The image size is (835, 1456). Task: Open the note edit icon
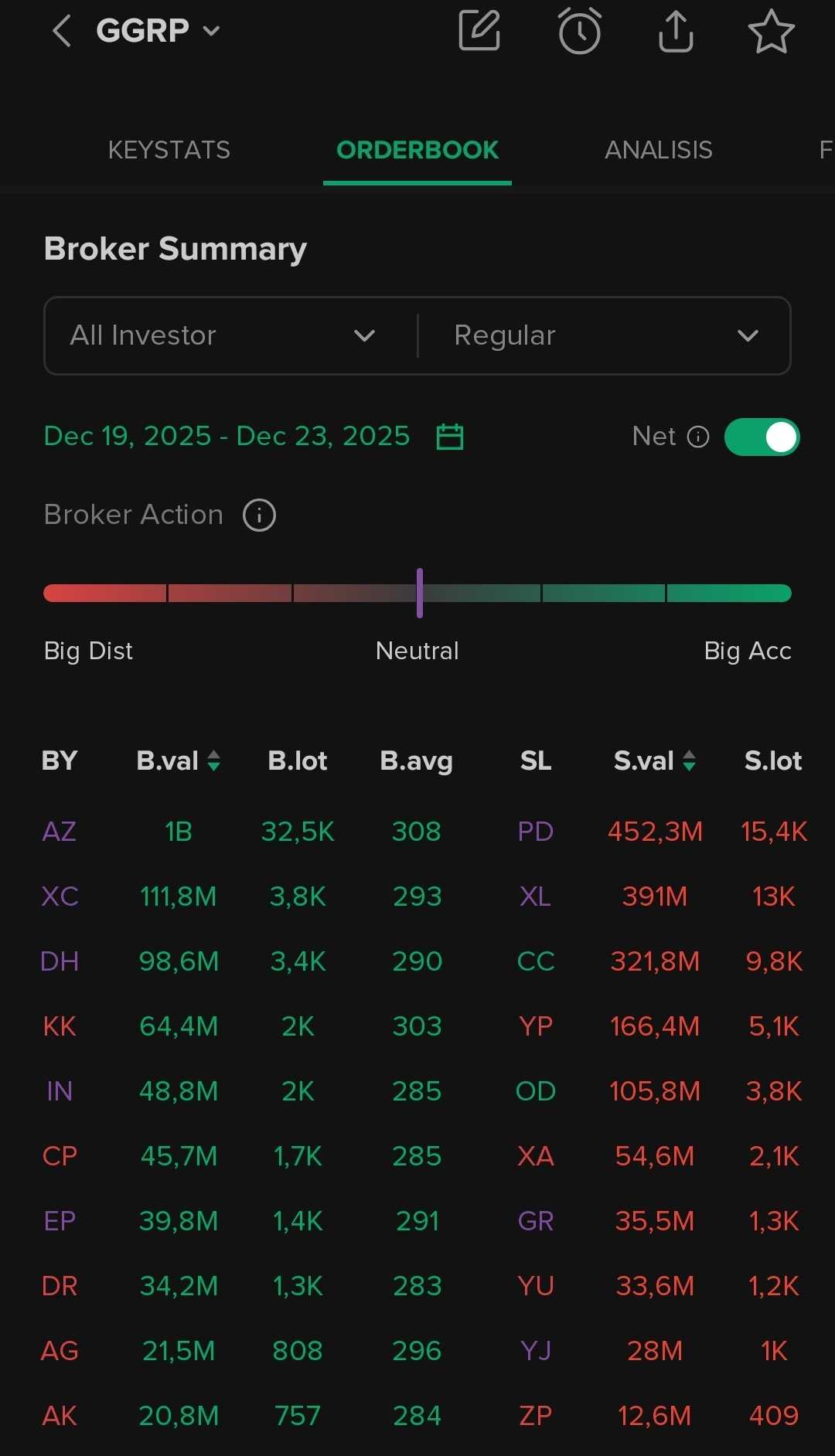click(x=479, y=31)
